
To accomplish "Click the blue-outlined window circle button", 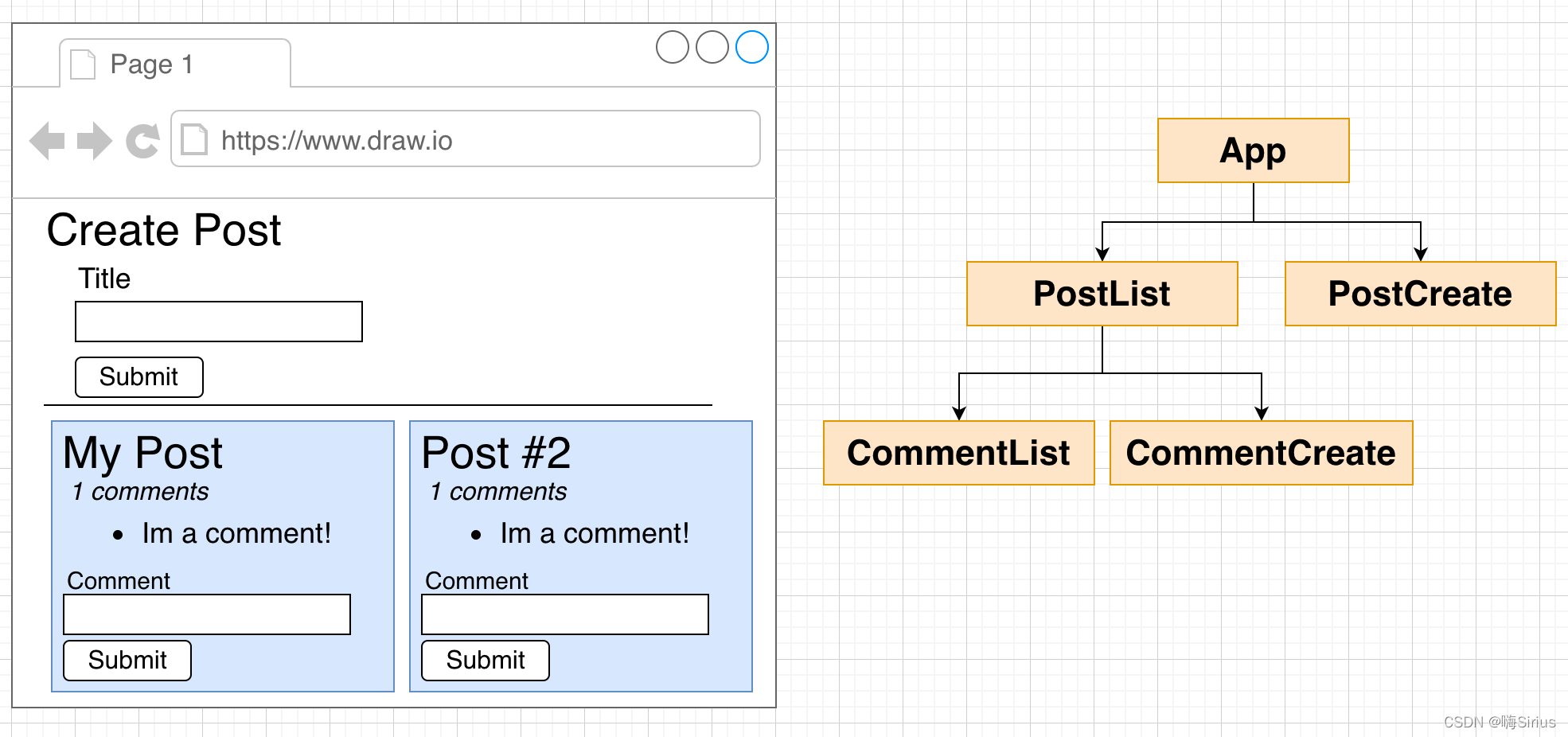I will (752, 47).
